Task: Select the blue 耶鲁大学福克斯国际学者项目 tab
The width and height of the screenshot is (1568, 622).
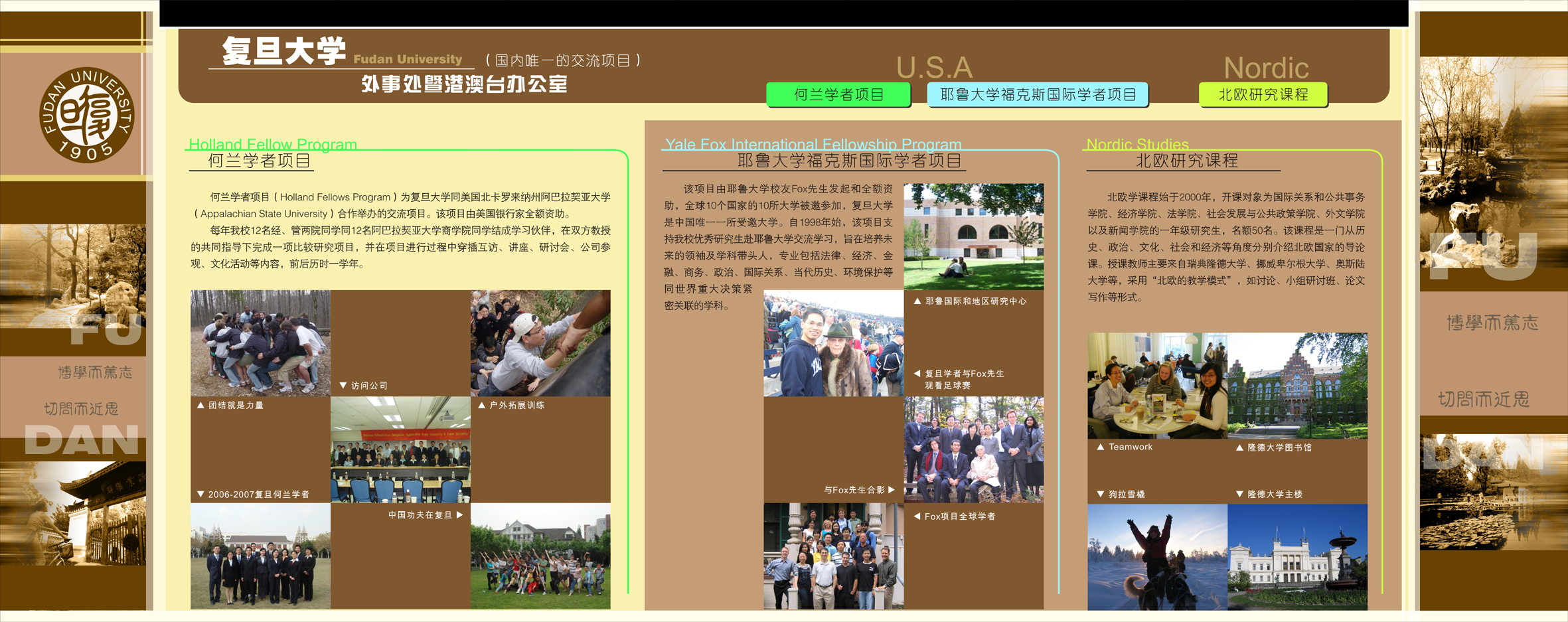Action: click(1038, 95)
